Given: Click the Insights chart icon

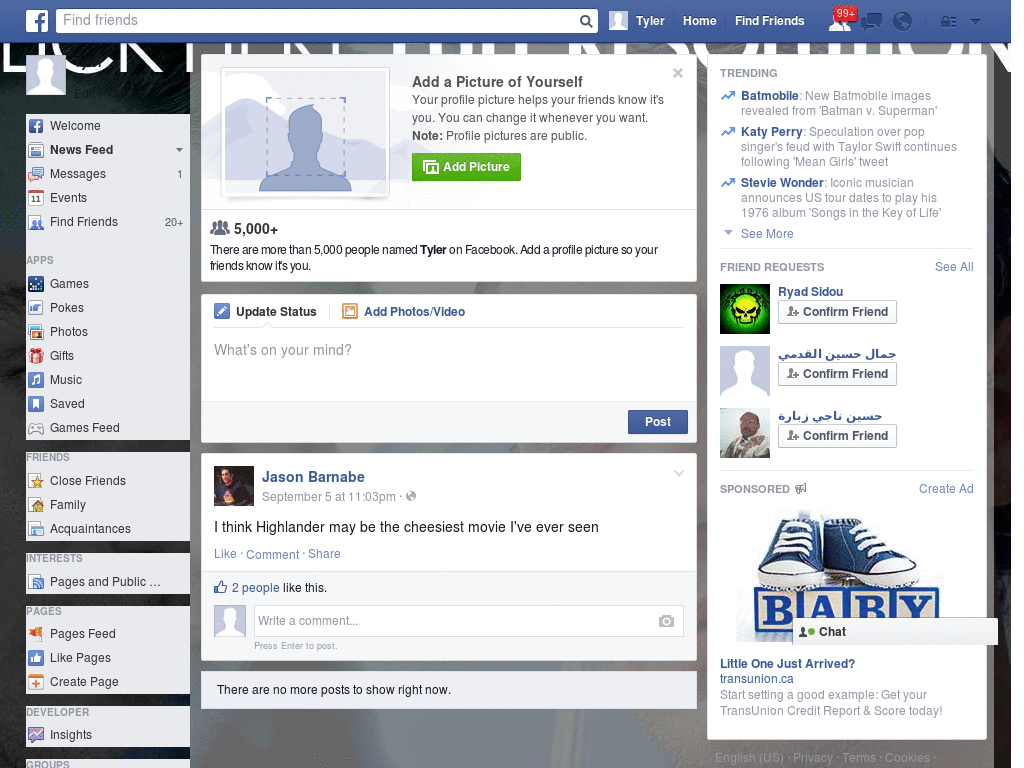Looking at the screenshot, I should coord(36,735).
